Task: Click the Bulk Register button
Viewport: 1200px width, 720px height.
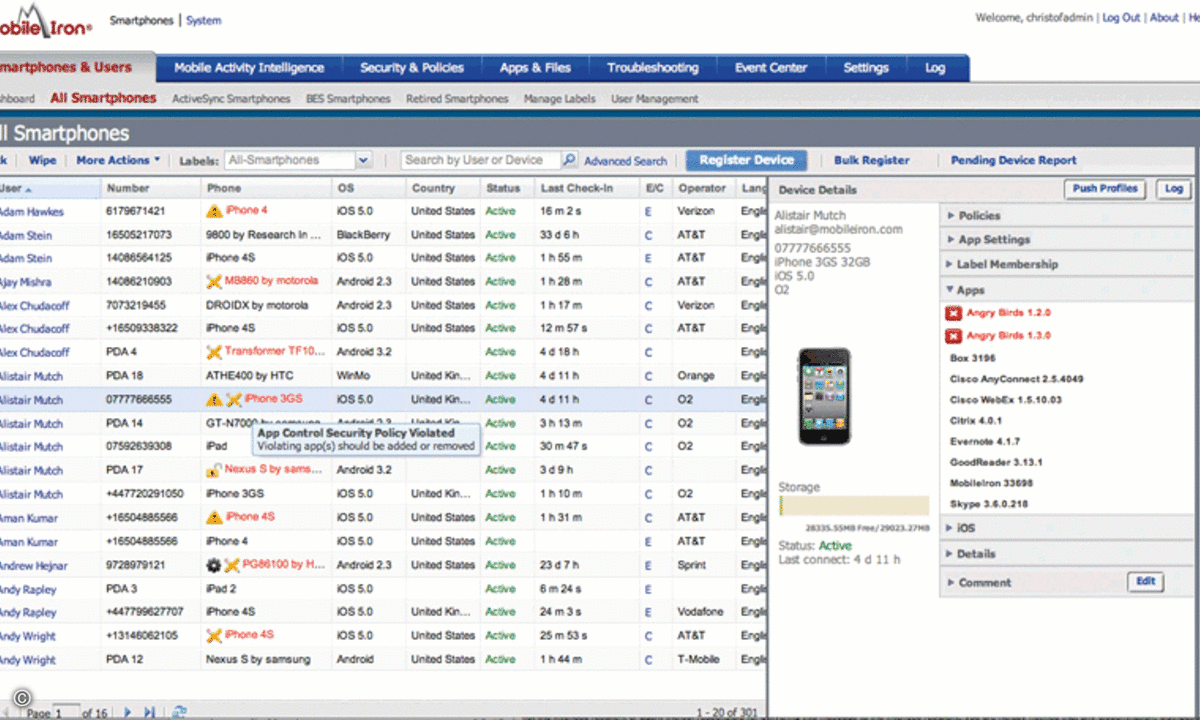Action: [872, 160]
